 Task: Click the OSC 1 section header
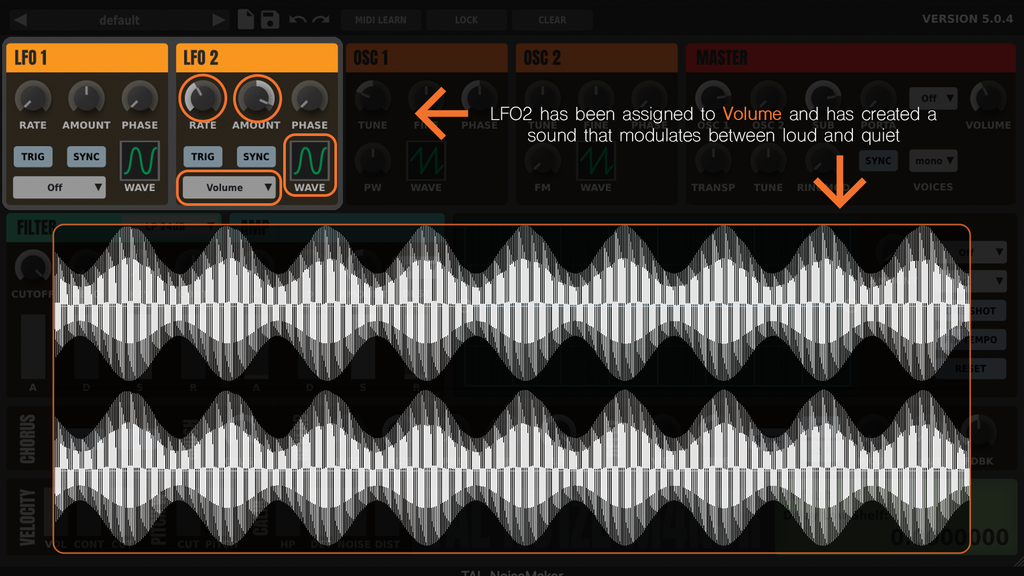[x=426, y=57]
